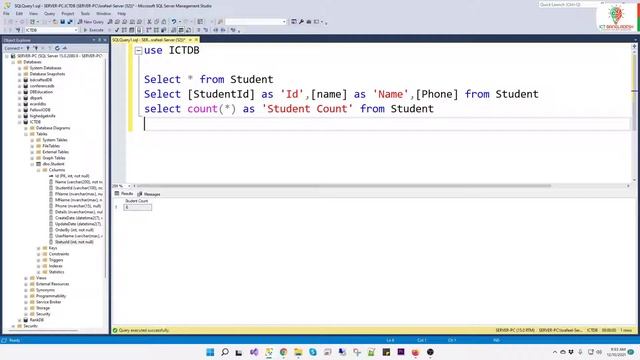Open File Explorer from taskbar
This screenshot has width=640, height=360.
(x=298, y=352)
